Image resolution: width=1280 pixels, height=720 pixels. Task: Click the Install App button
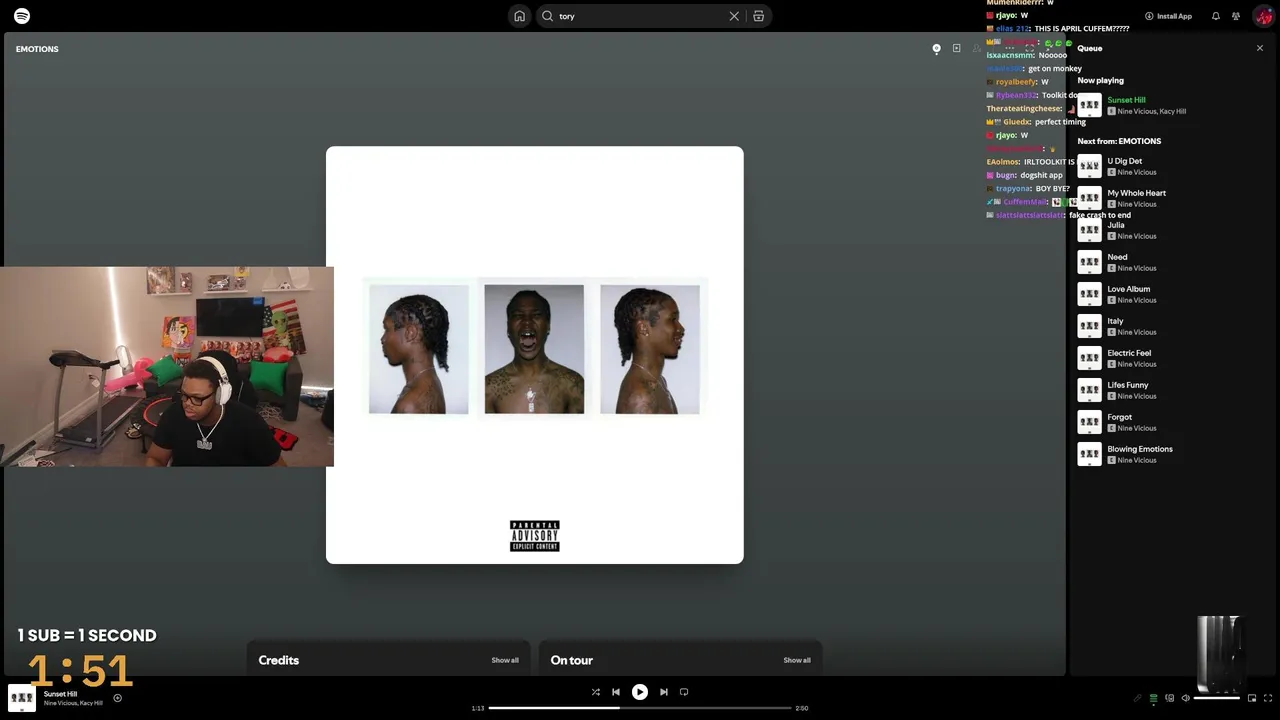click(x=1168, y=16)
